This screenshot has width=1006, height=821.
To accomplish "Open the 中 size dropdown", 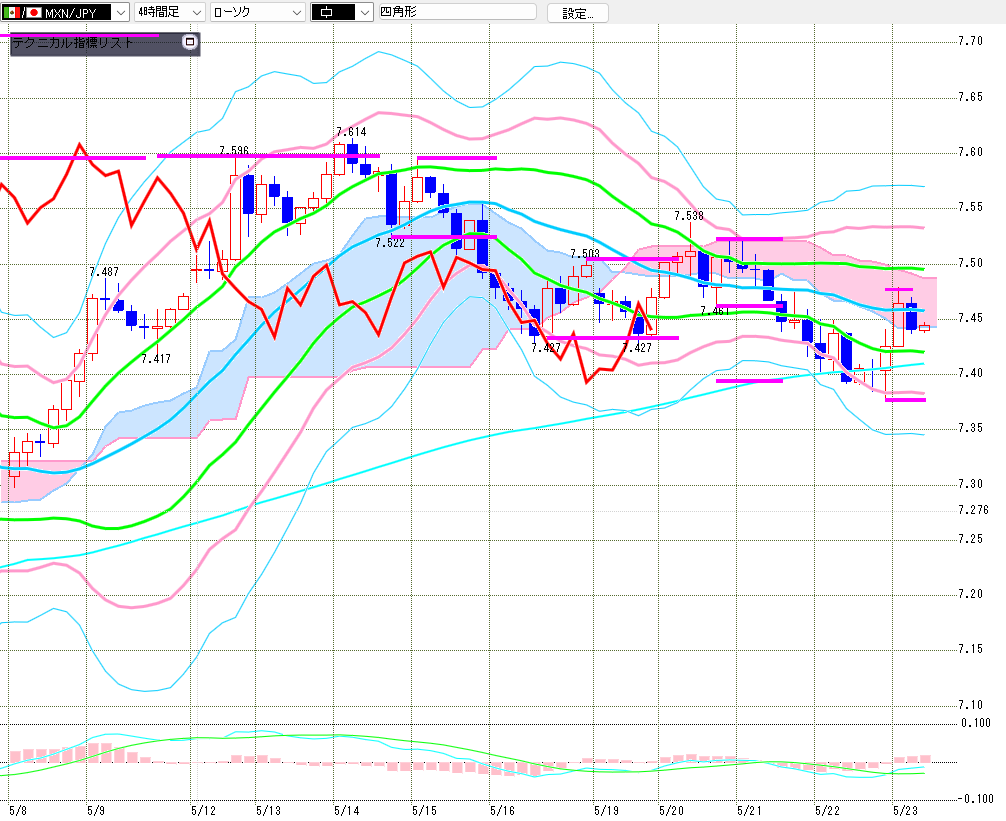I will 341,12.
